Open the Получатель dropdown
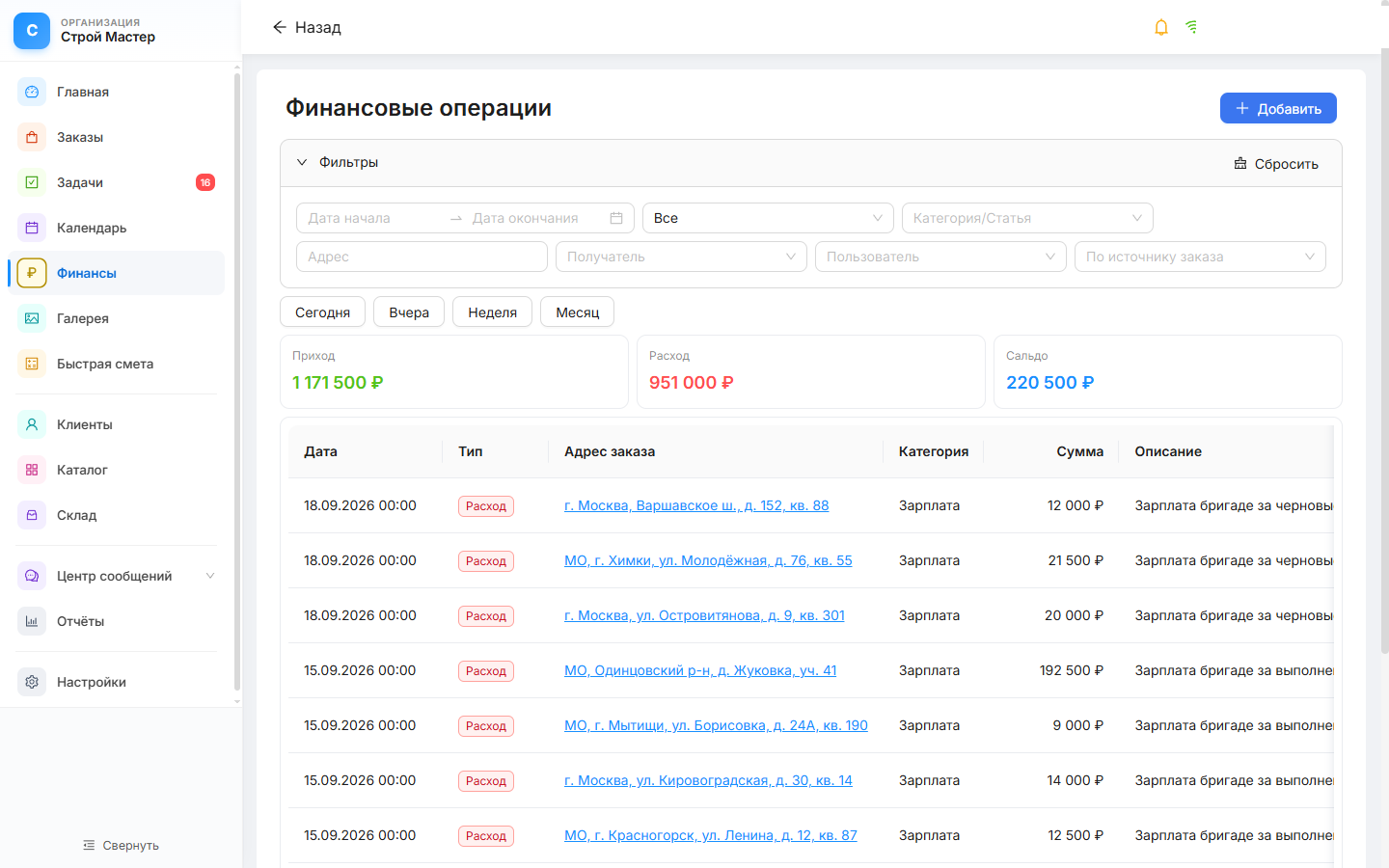 tap(681, 257)
